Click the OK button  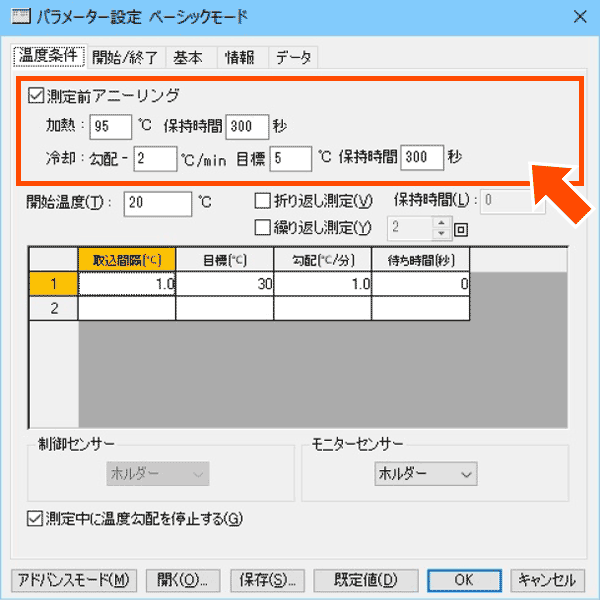(x=463, y=579)
